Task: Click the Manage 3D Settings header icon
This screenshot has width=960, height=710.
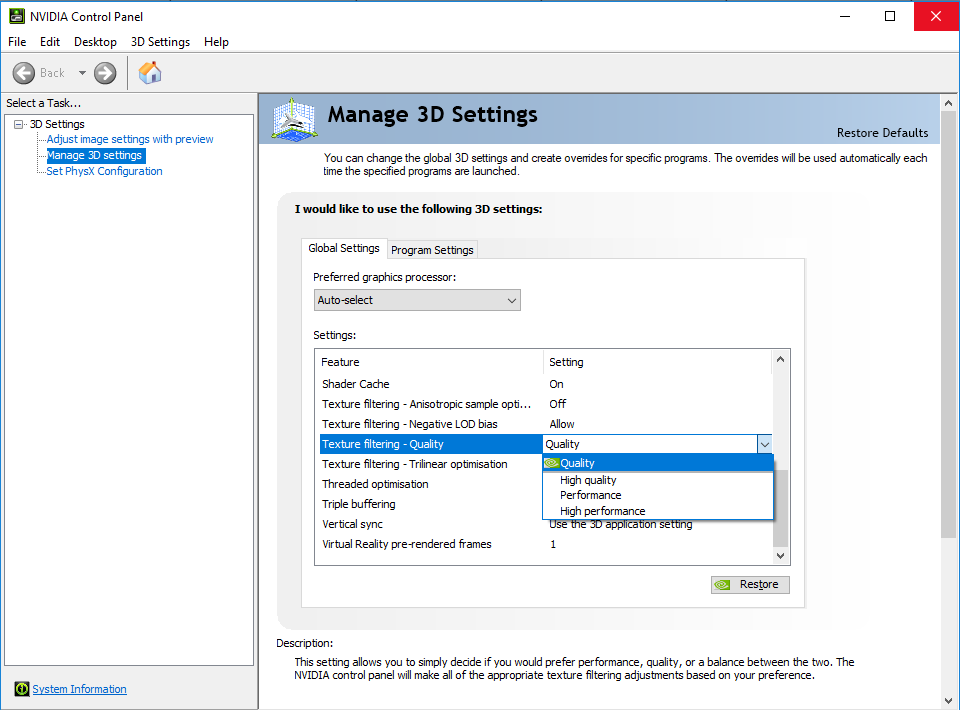Action: (294, 120)
